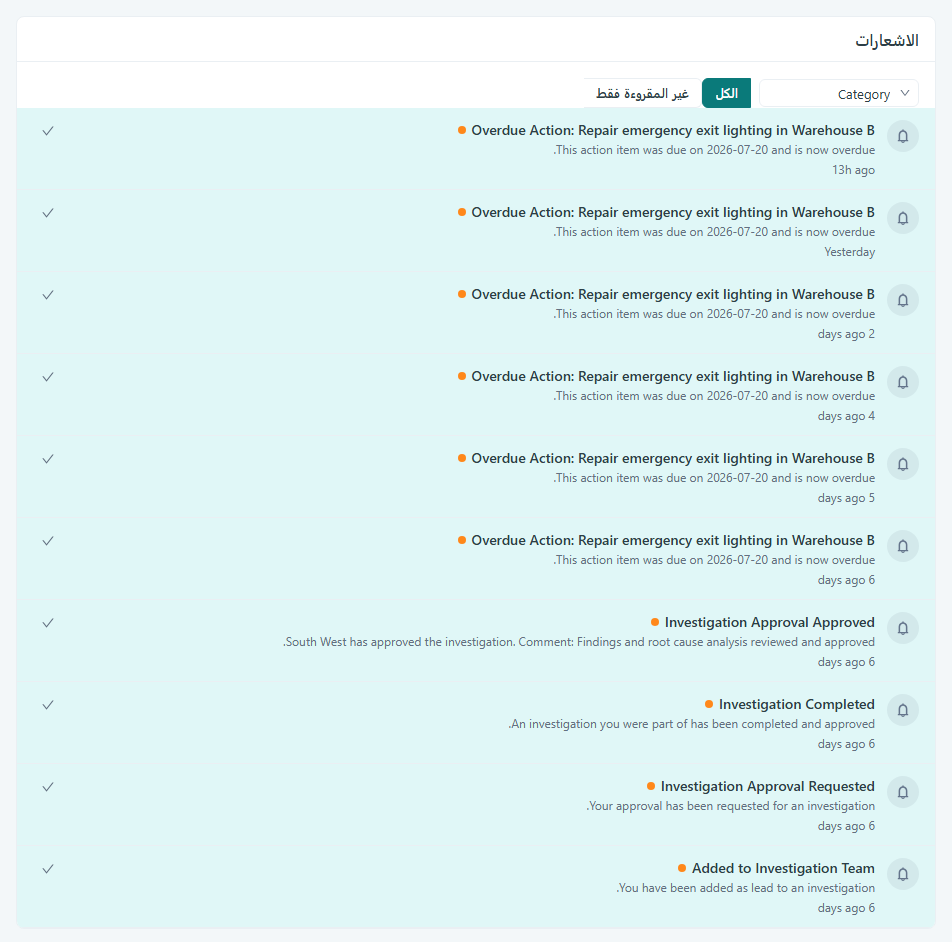Click bell icon beside Investigation Approval Approved

[903, 628]
